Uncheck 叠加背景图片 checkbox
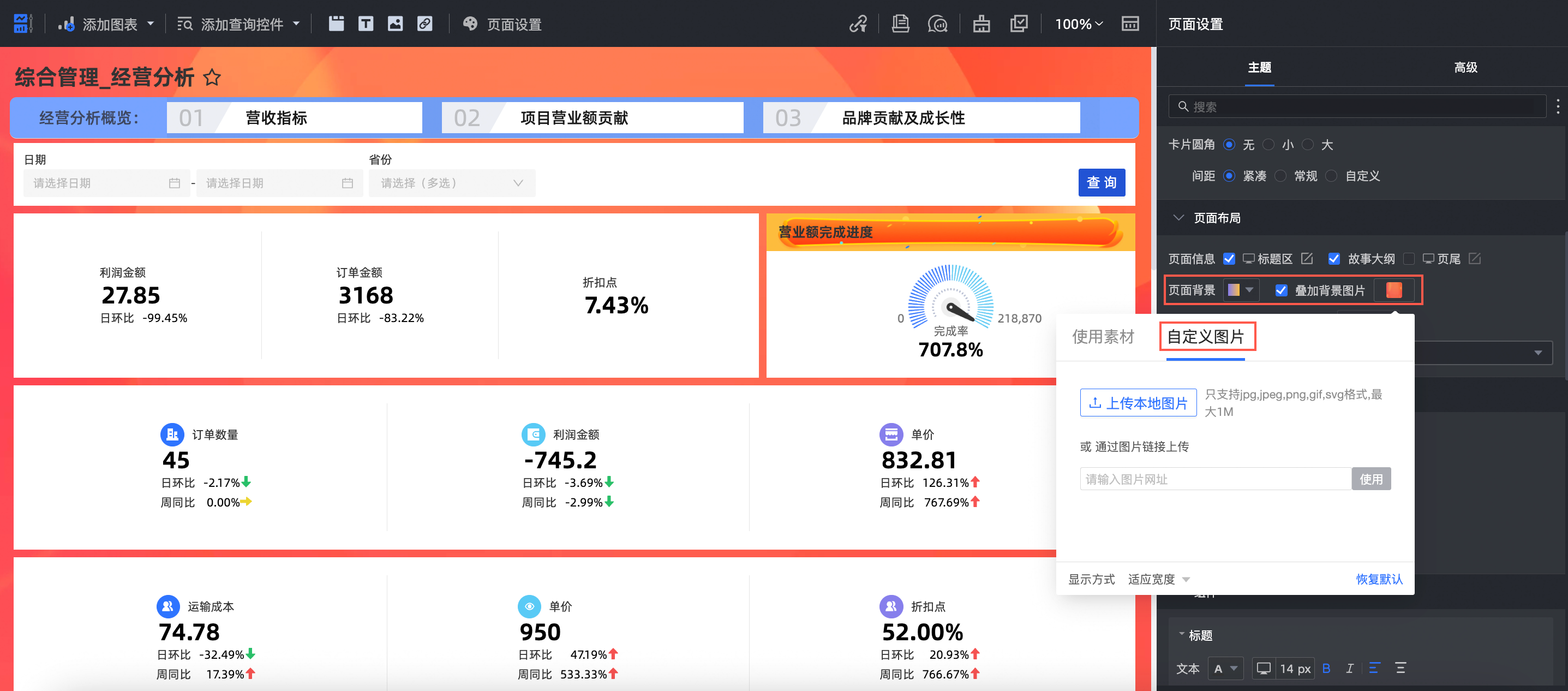Image resolution: width=1568 pixels, height=691 pixels. 1280,290
